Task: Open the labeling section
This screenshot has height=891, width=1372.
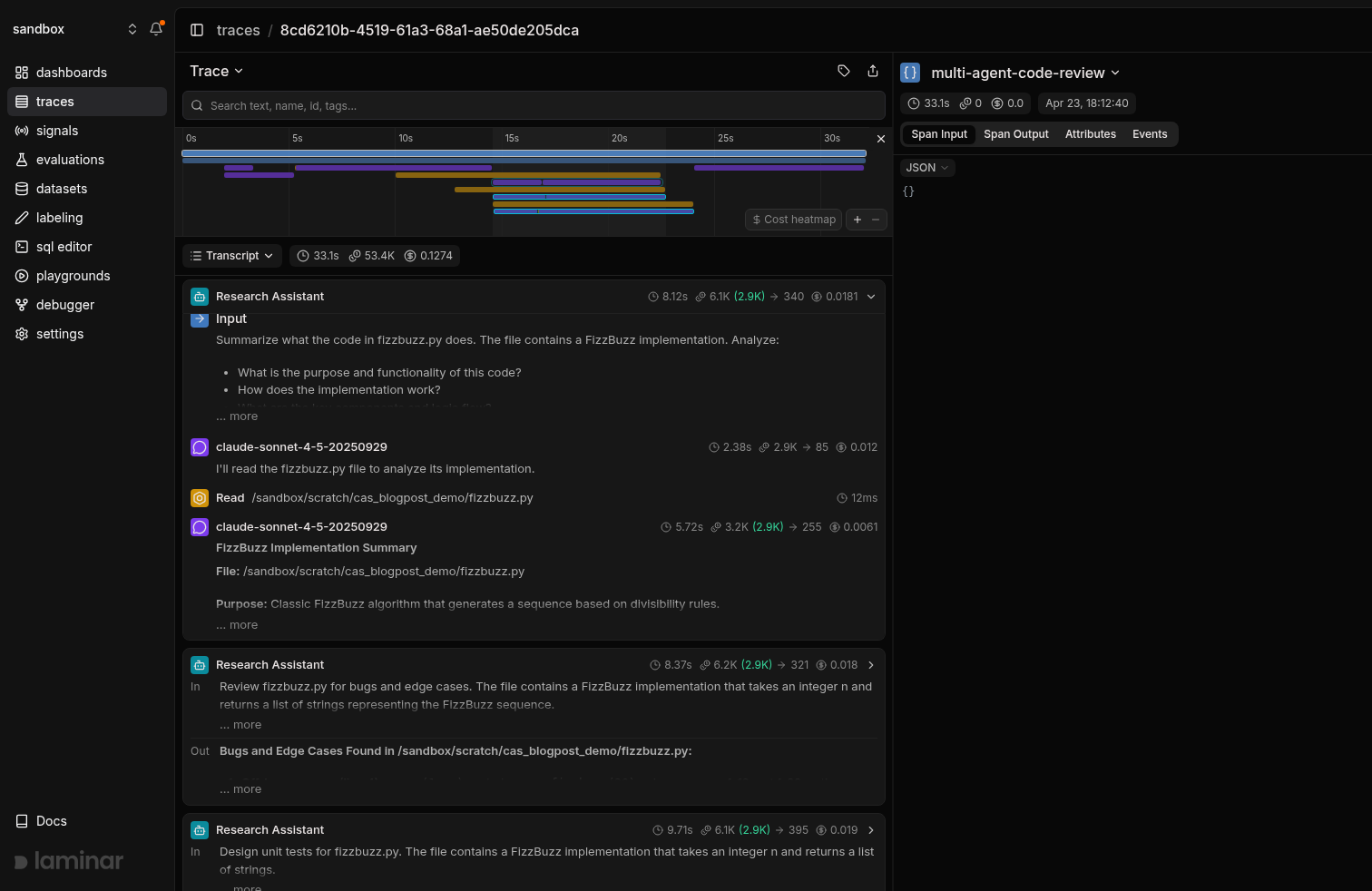Action: pyautogui.click(x=87, y=218)
